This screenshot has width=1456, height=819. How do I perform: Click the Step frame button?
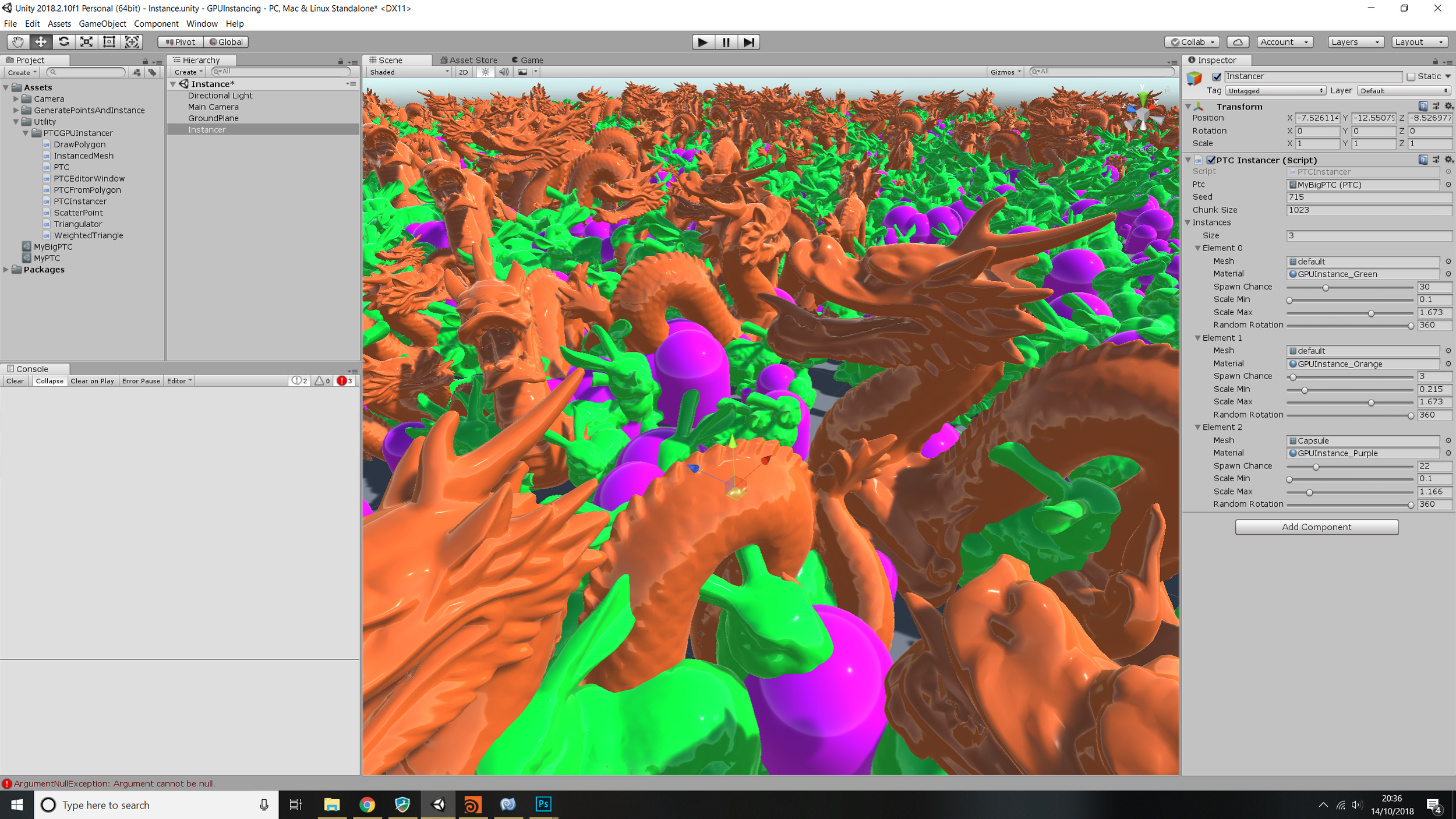[x=748, y=42]
